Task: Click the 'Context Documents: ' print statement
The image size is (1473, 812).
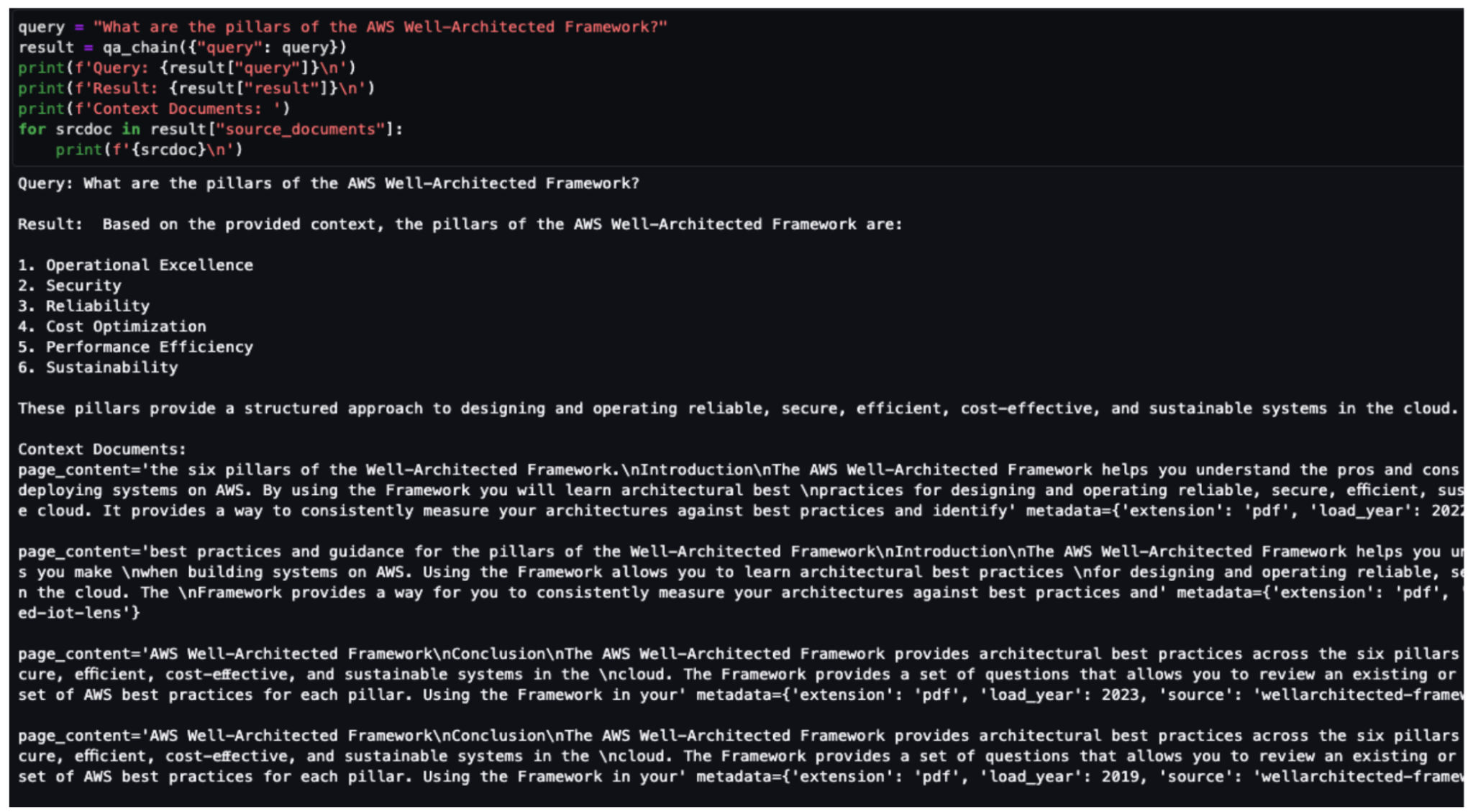Action: click(154, 109)
